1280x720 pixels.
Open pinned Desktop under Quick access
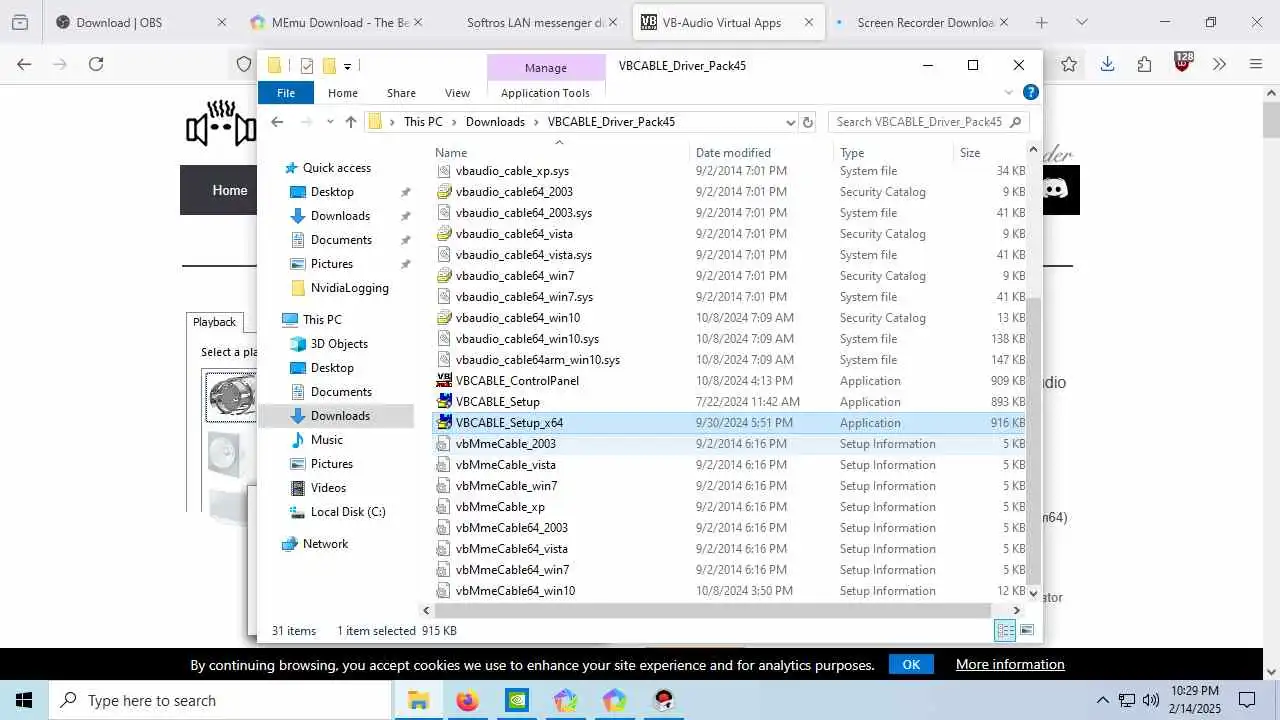point(332,192)
